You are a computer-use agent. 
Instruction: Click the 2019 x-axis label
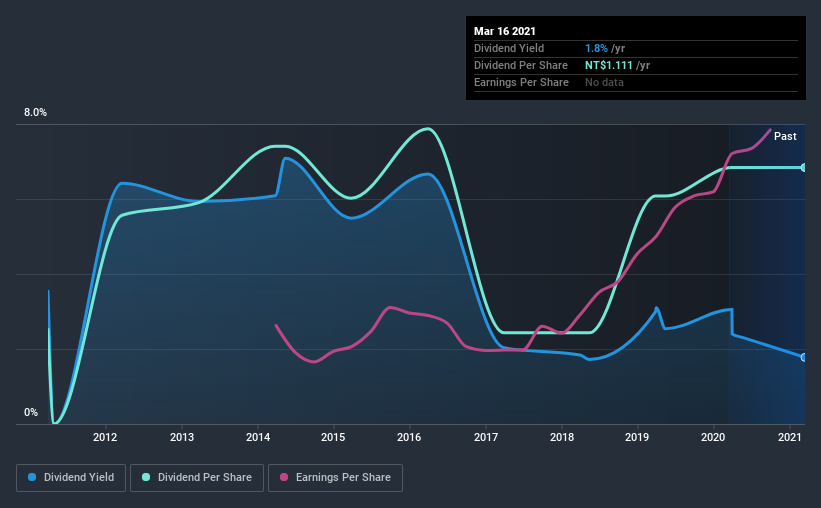637,437
